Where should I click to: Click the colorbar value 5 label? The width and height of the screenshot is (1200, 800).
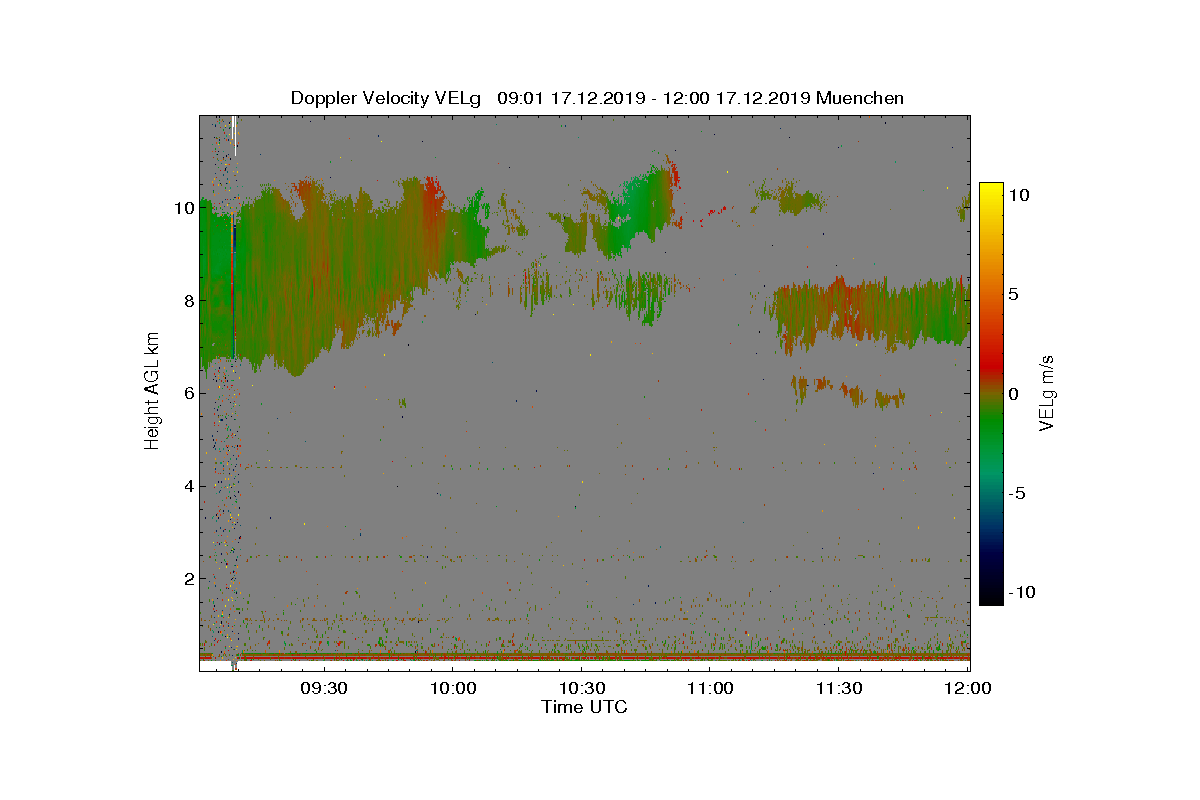coord(1014,295)
